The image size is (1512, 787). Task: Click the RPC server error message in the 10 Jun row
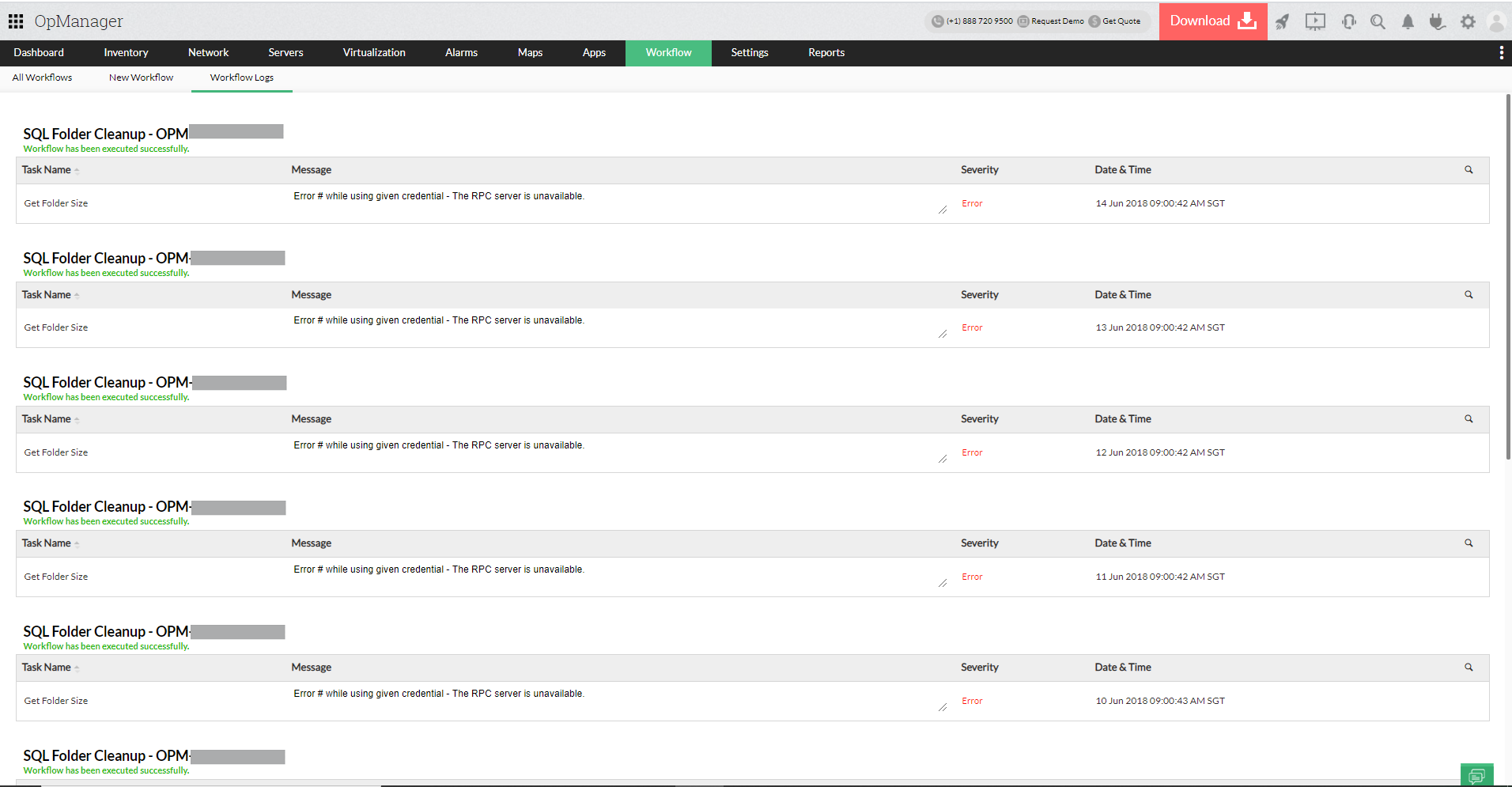tap(439, 694)
